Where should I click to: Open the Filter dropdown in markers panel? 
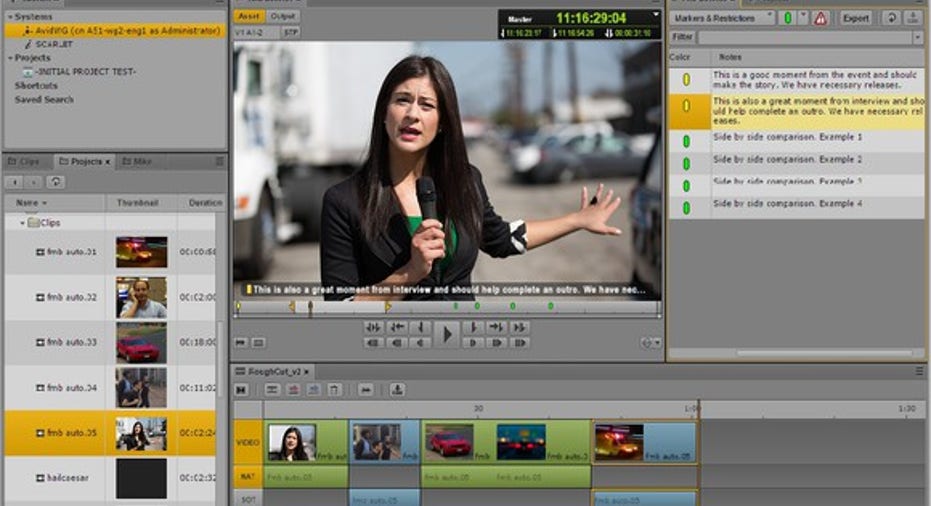(917, 37)
